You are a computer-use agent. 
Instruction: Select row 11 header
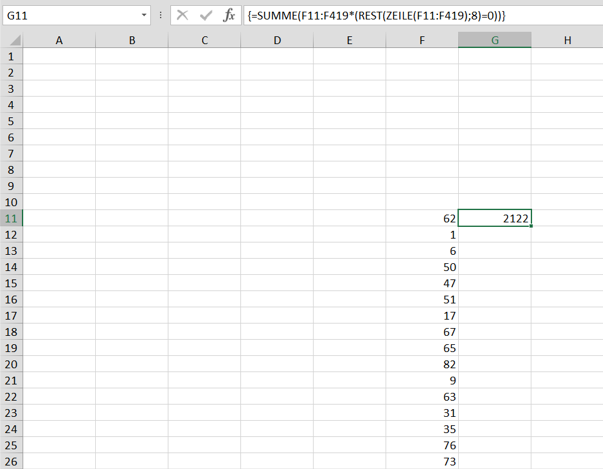point(11,218)
